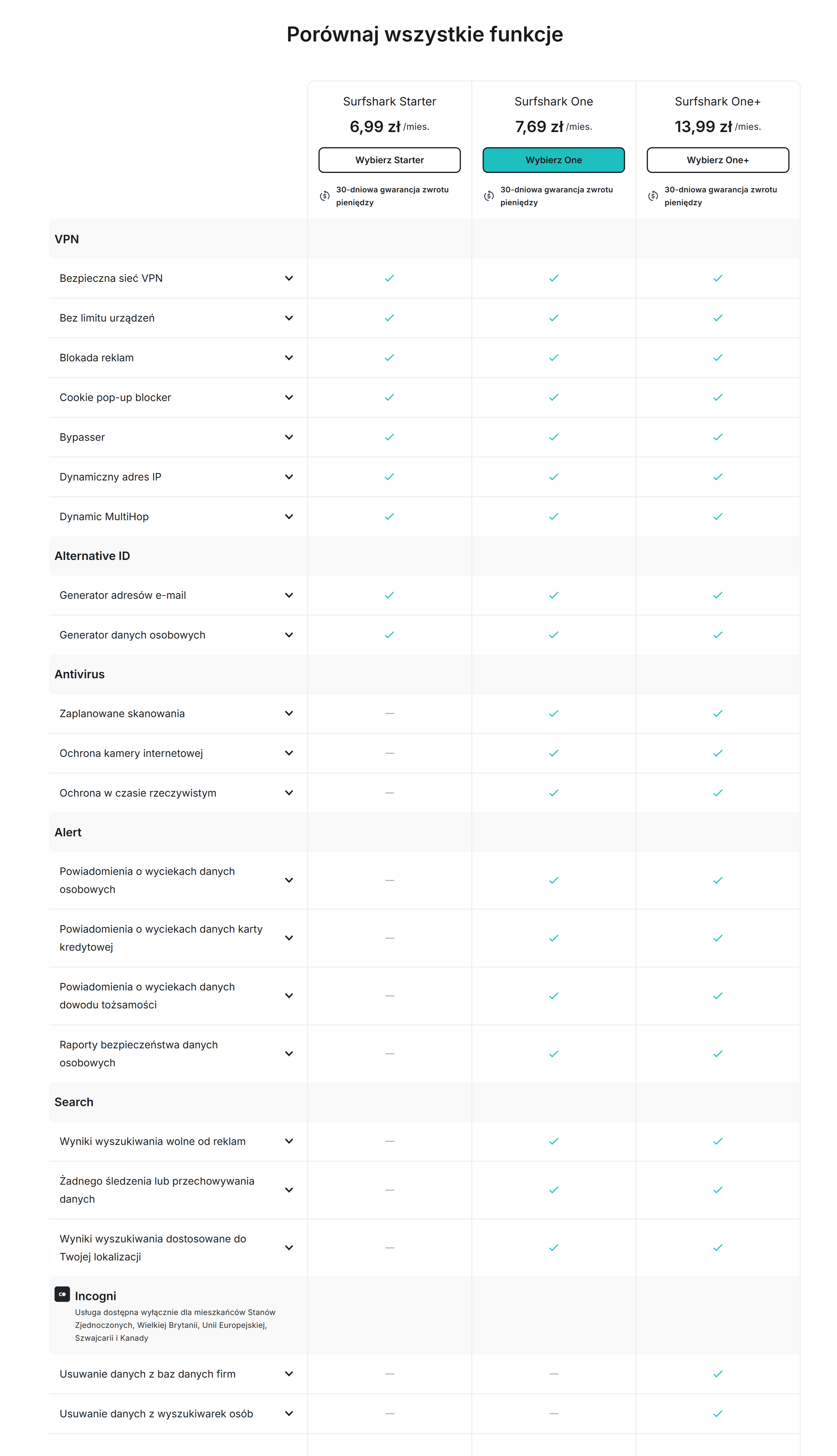Viewport: 837px width, 1456px height.
Task: Click Starter checkmark for Bezpieczna sieć VPN
Action: coord(389,278)
